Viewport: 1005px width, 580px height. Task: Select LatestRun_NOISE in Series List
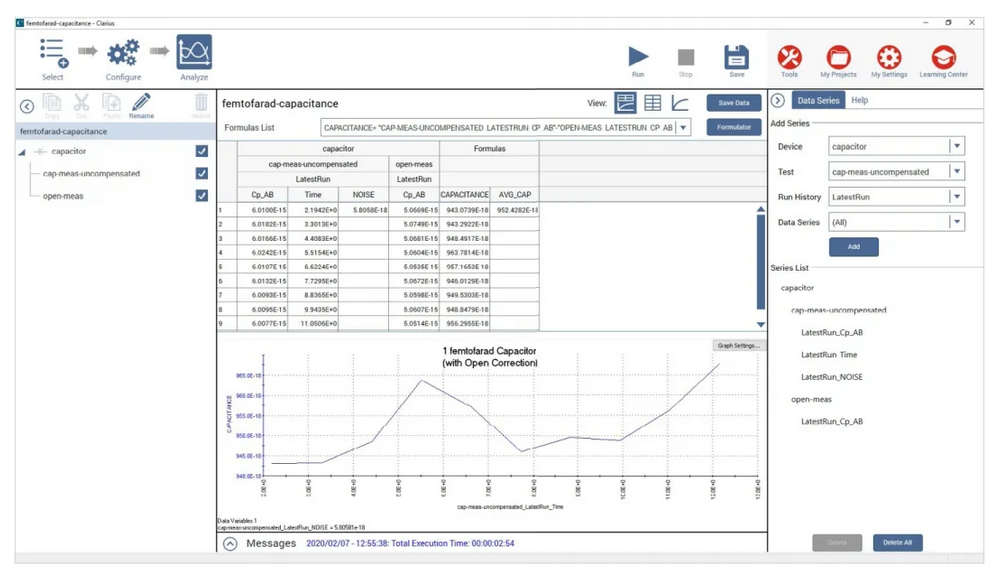click(831, 377)
